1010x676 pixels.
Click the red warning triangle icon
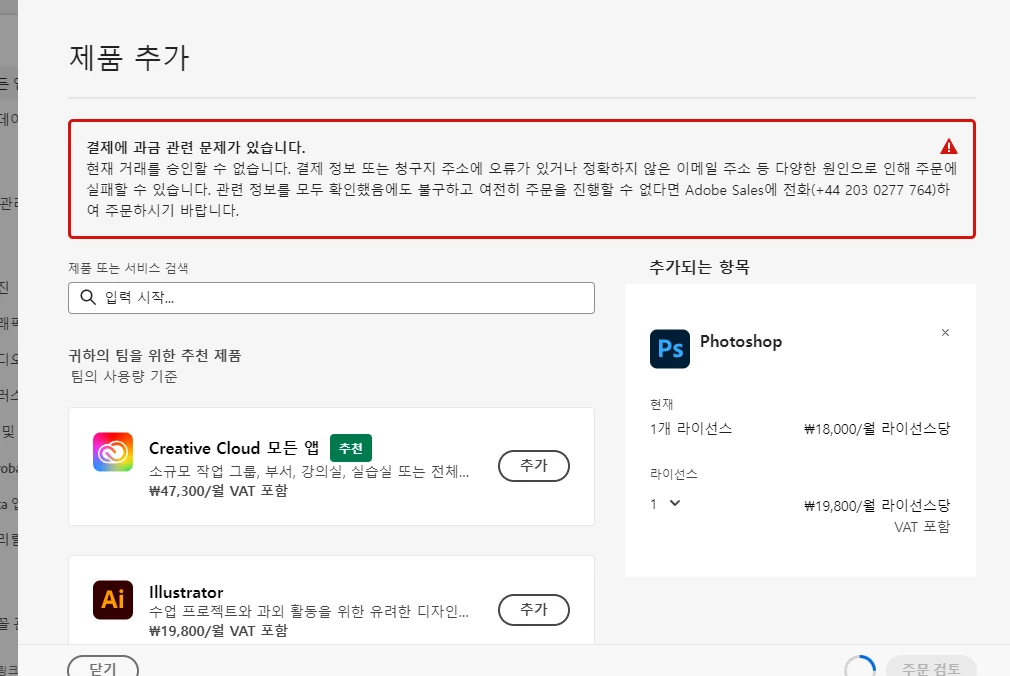pos(948,146)
